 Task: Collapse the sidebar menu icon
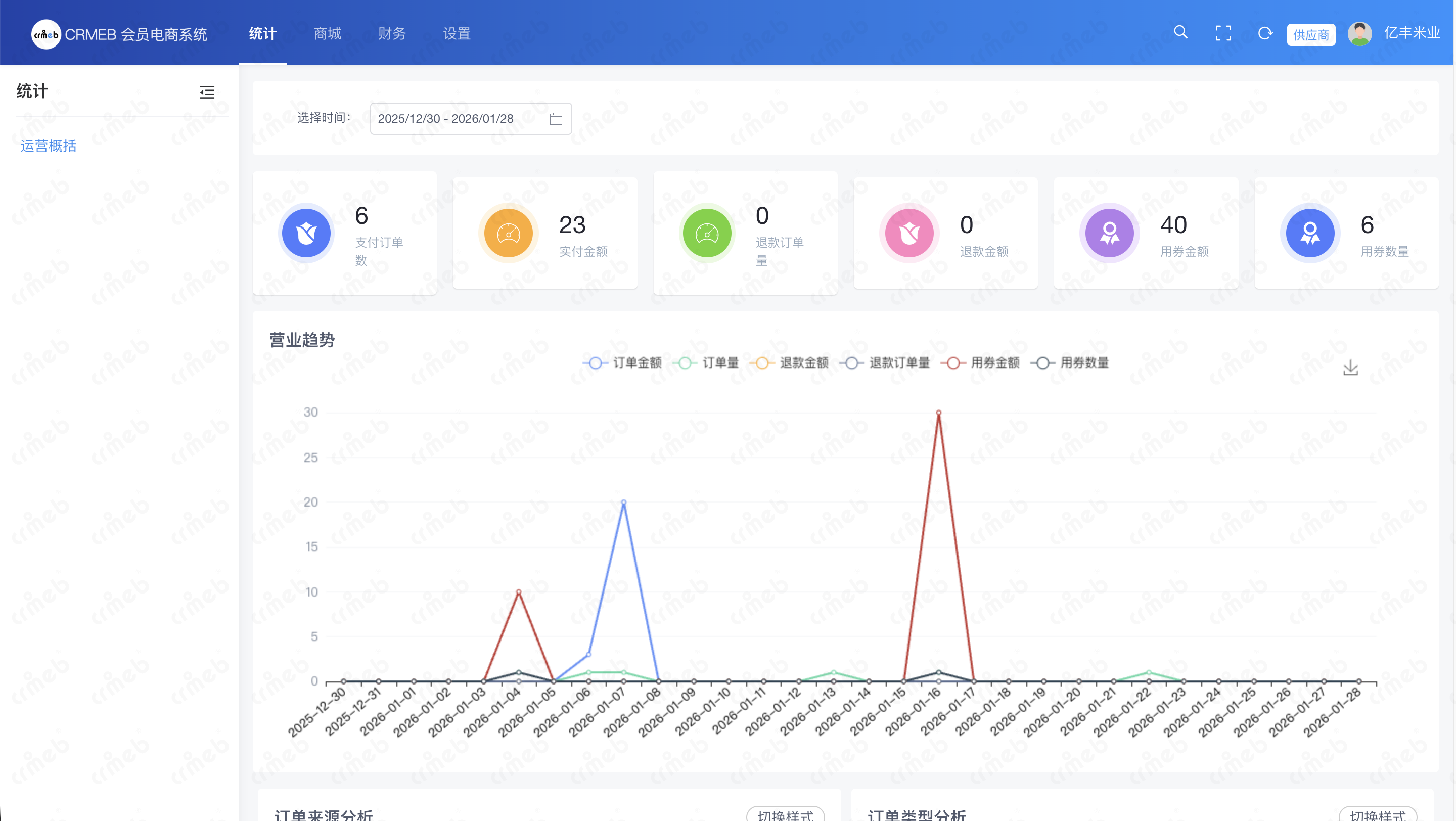[207, 92]
